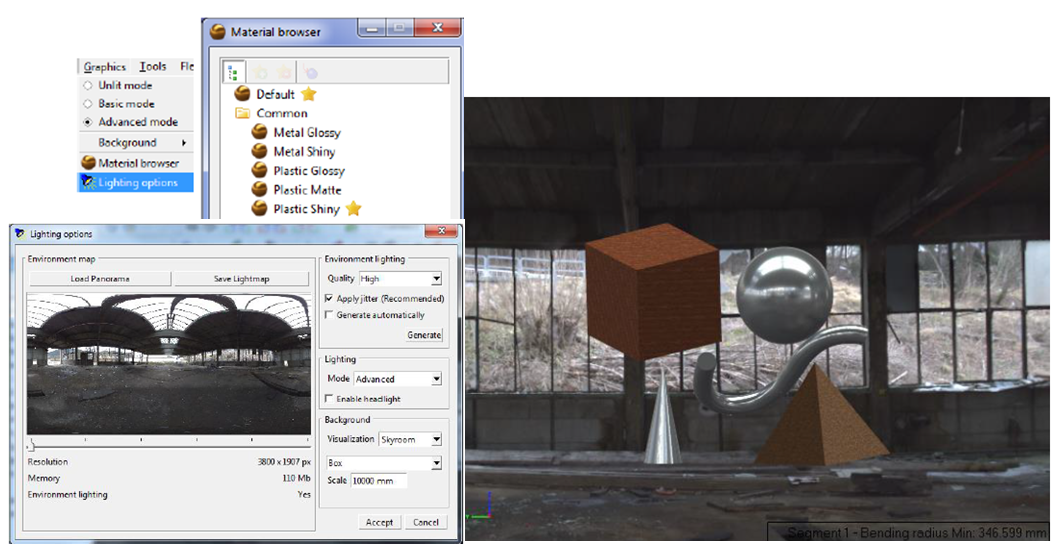Screen dimensions: 1061x548
Task: Enable headlight checkbox in Lighting section
Action: (x=329, y=398)
